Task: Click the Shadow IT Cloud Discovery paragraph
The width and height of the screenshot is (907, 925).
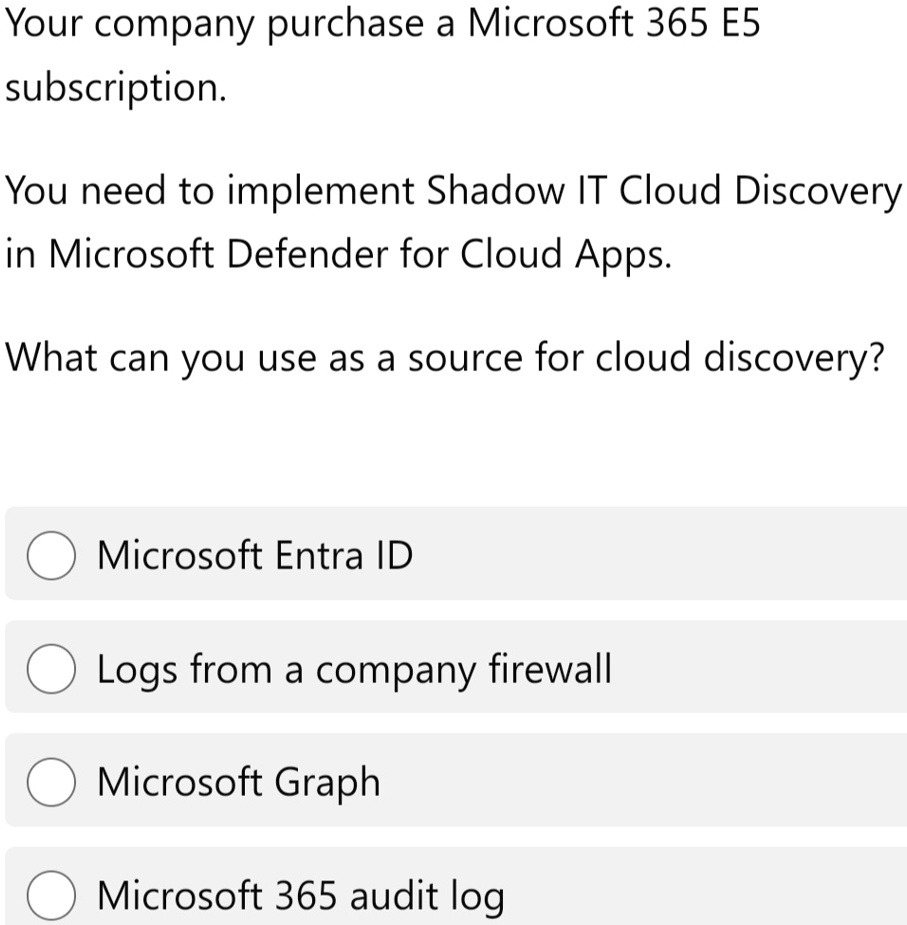Action: click(x=450, y=222)
